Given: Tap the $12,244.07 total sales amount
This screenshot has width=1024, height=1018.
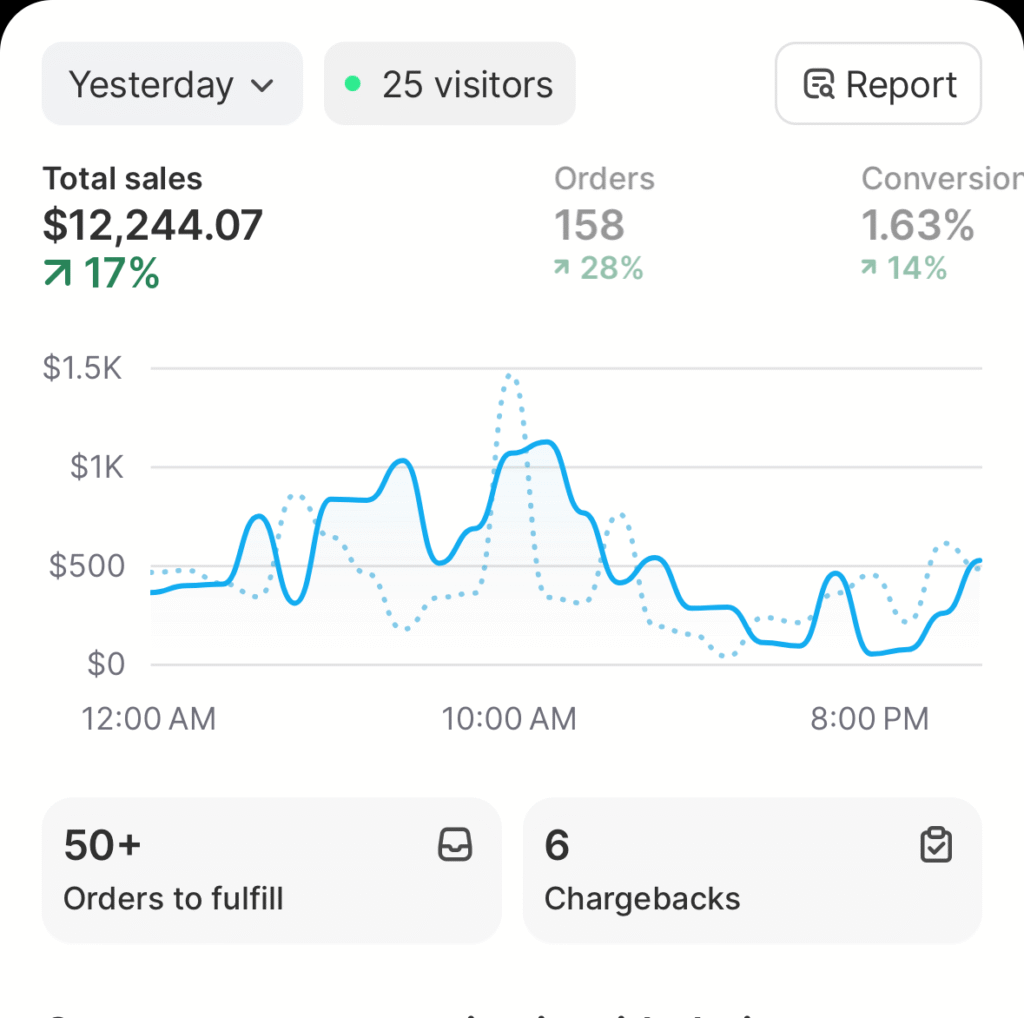Looking at the screenshot, I should [152, 225].
